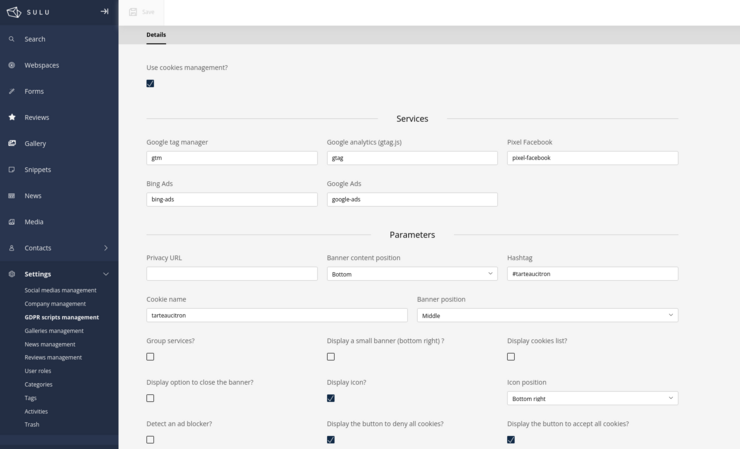Viewport: 740px width, 449px height.
Task: Open Social medias management
Action: (x=60, y=290)
